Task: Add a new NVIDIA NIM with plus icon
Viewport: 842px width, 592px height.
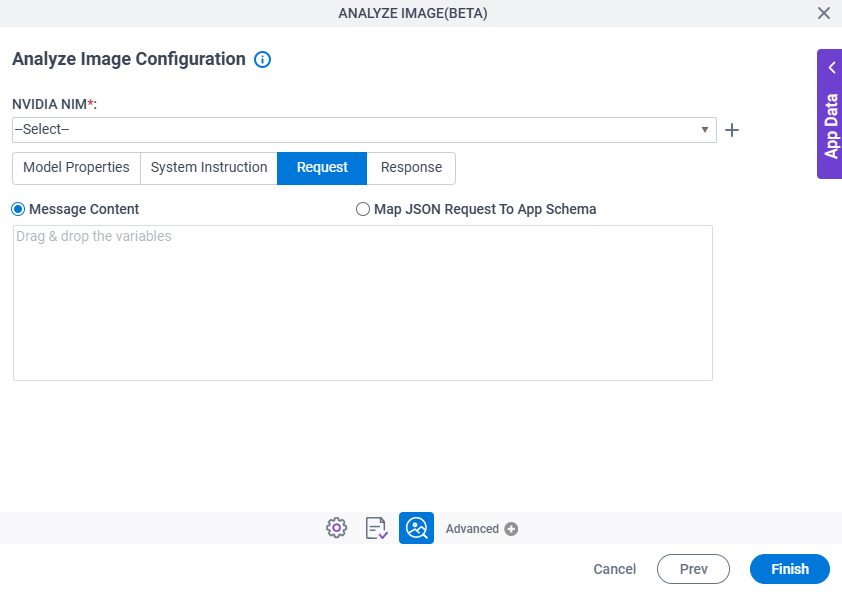Action: coord(731,130)
